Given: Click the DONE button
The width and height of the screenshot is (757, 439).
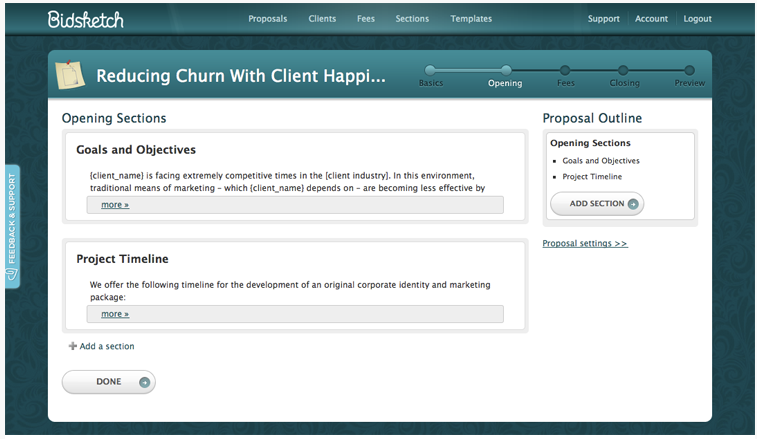Looking at the screenshot, I should click(x=109, y=382).
